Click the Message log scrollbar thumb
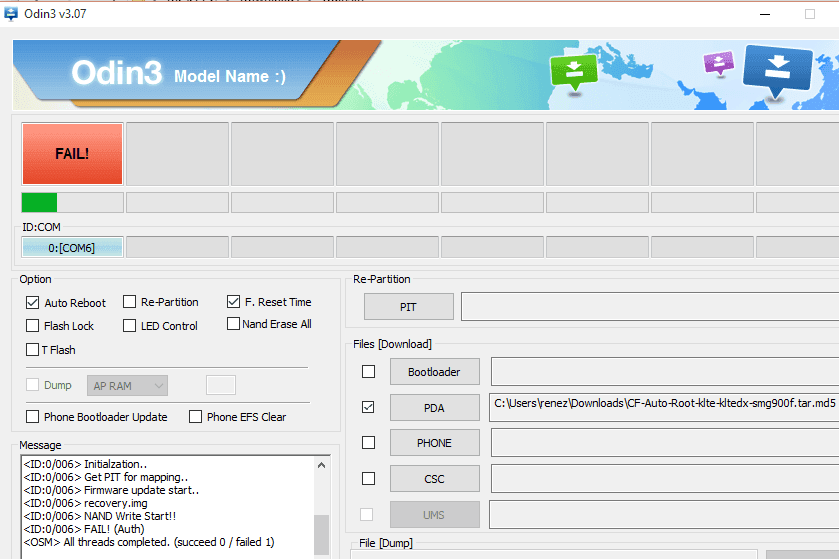Screen dimensions: 839x559 [x=321, y=535]
